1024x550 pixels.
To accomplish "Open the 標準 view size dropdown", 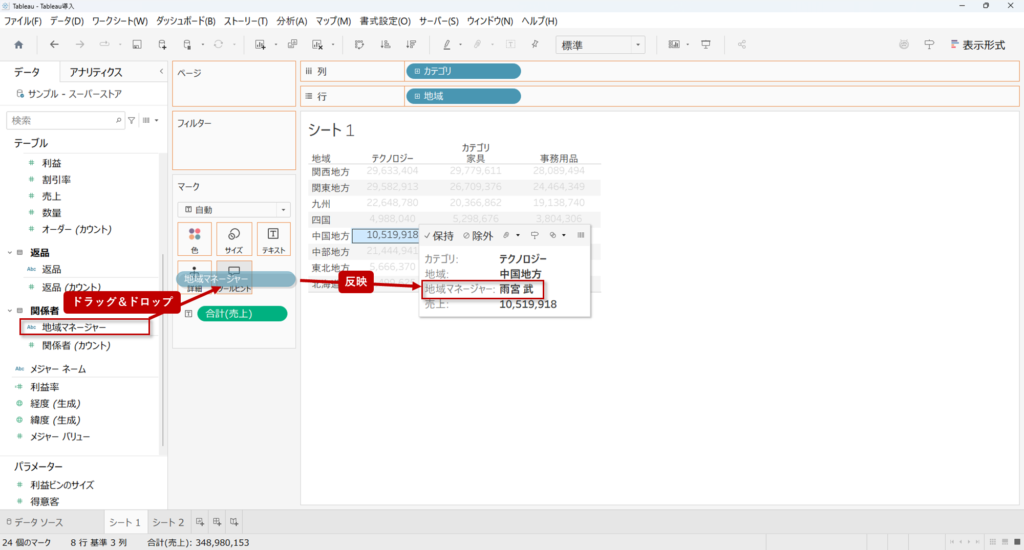I will [x=600, y=45].
